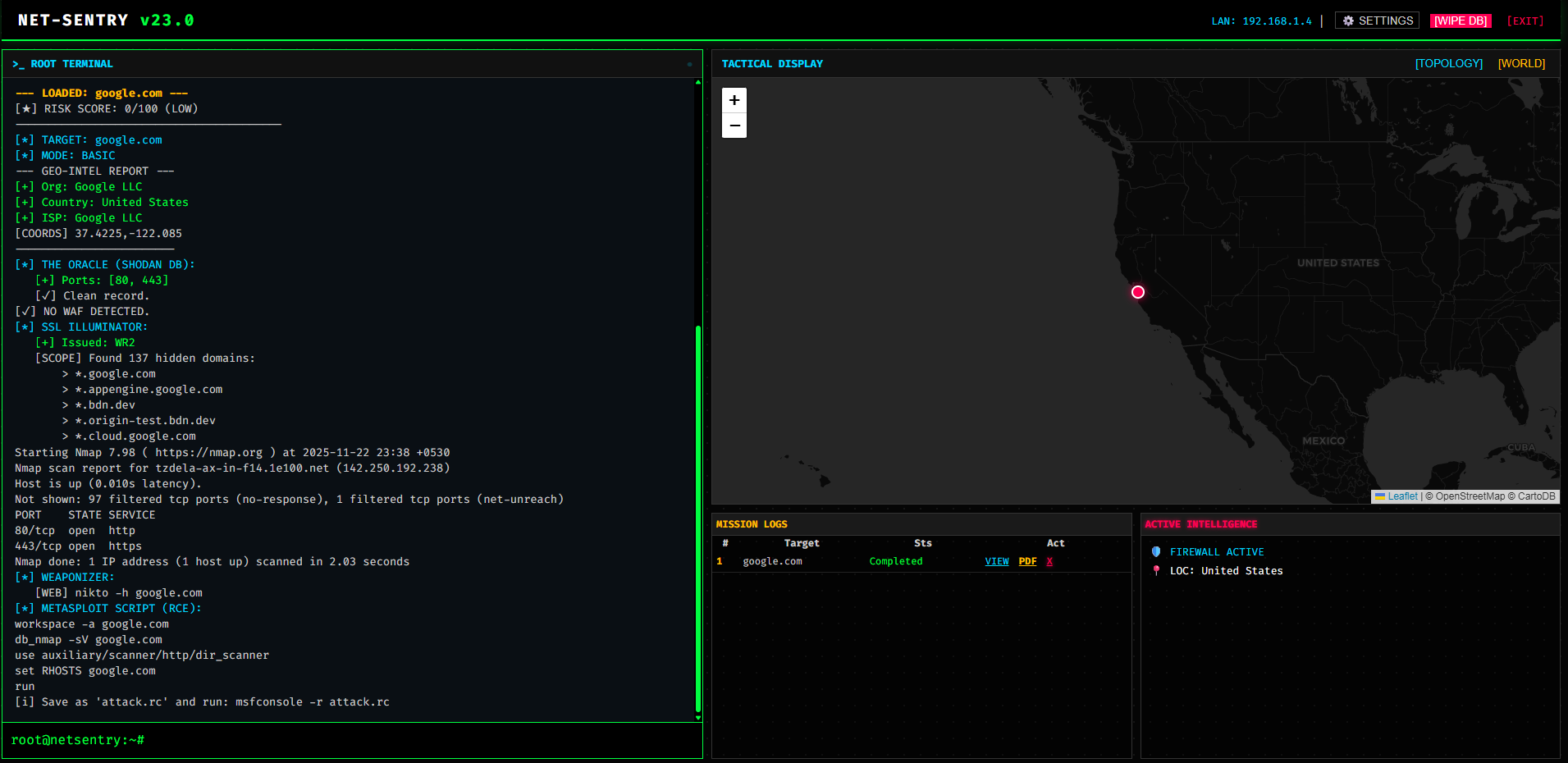Click the mission log row number 1

(x=720, y=561)
